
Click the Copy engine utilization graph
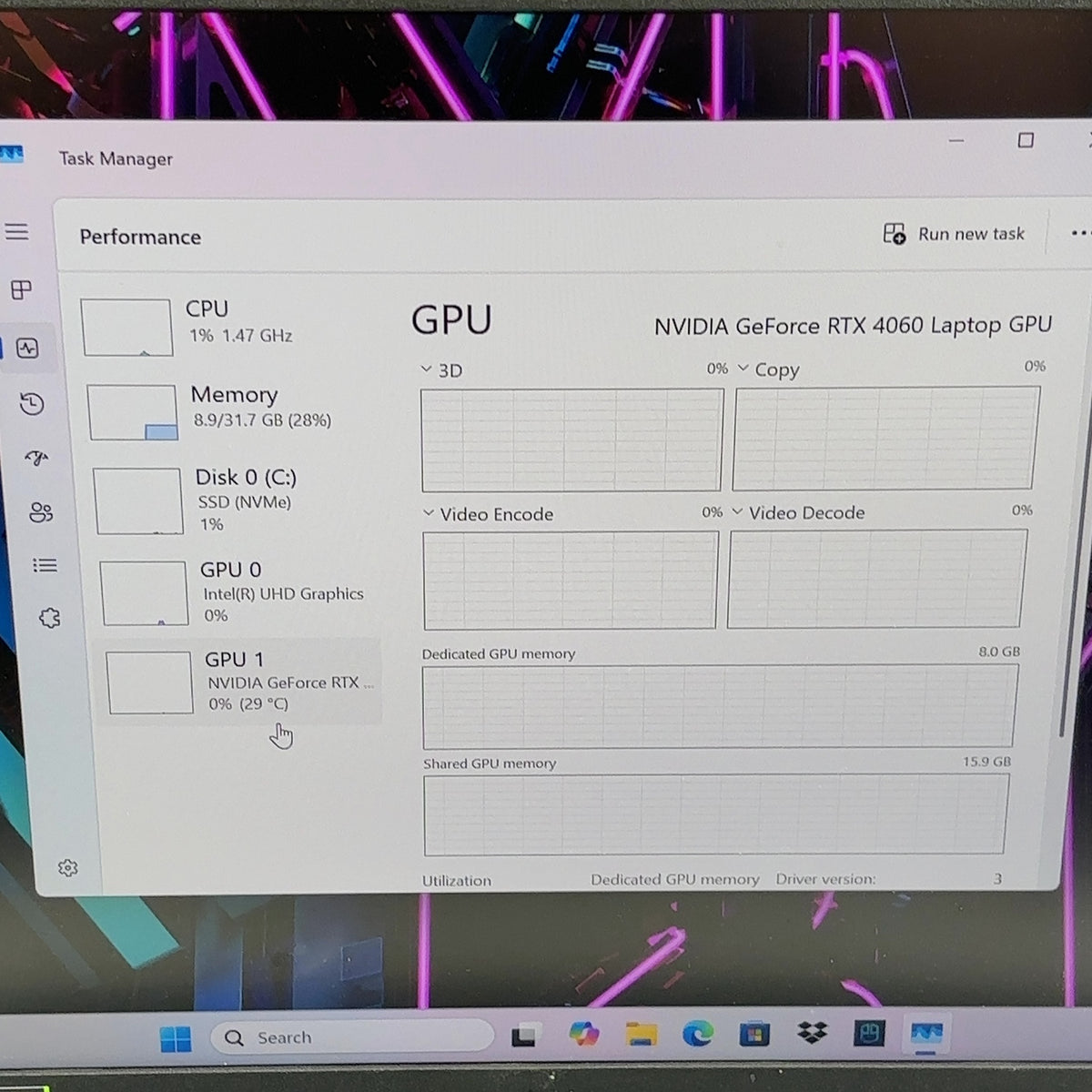(x=885, y=438)
